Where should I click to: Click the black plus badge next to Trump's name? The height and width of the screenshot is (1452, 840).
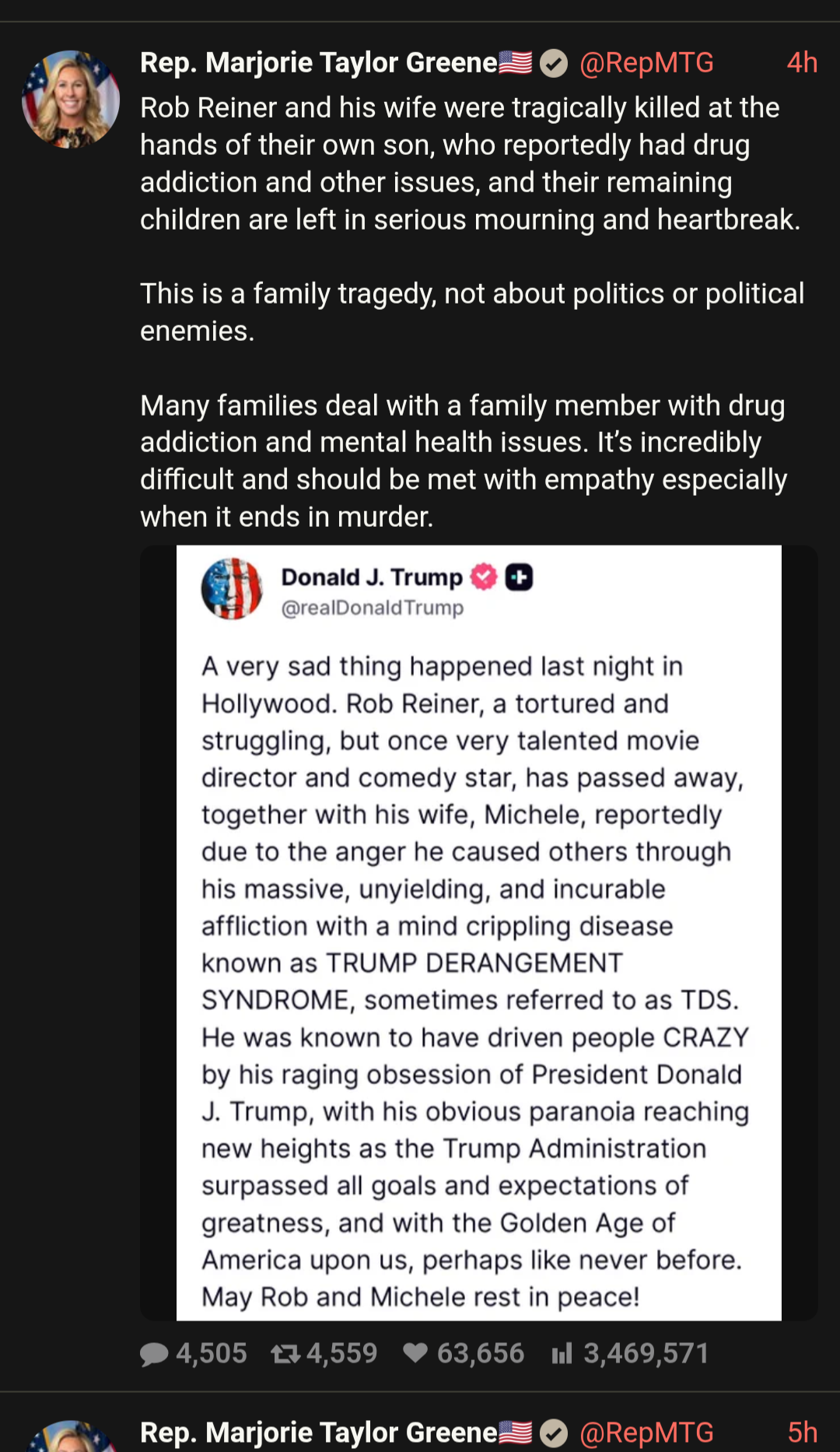click(x=519, y=577)
